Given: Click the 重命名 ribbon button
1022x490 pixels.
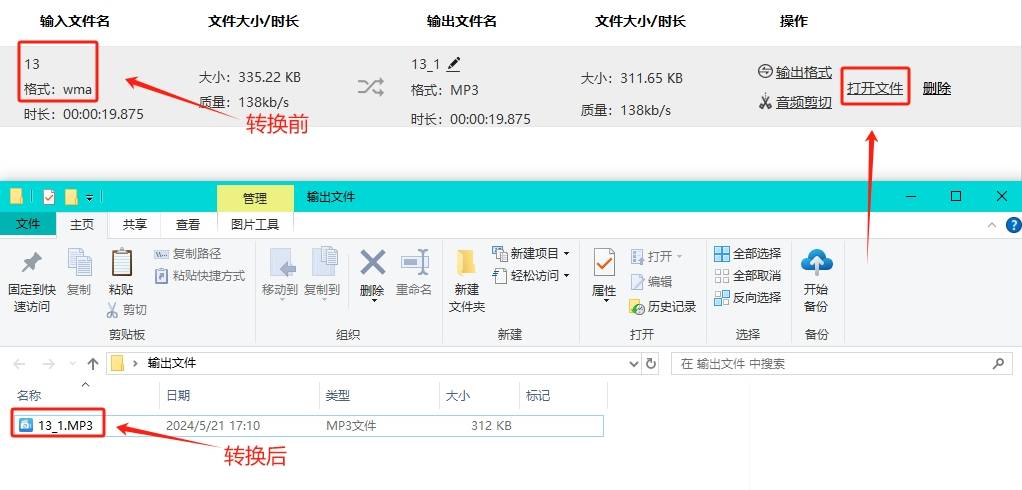Looking at the screenshot, I should (414, 272).
